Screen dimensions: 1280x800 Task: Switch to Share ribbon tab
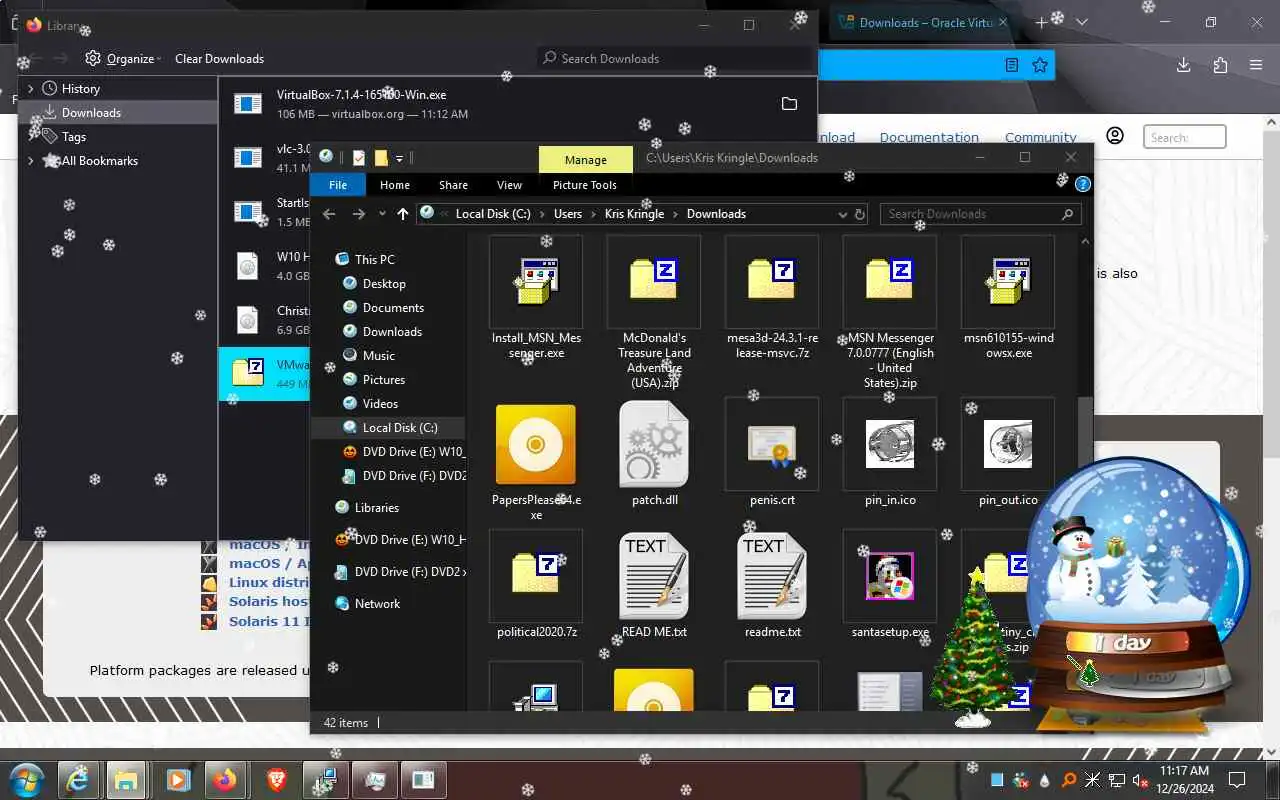click(453, 185)
